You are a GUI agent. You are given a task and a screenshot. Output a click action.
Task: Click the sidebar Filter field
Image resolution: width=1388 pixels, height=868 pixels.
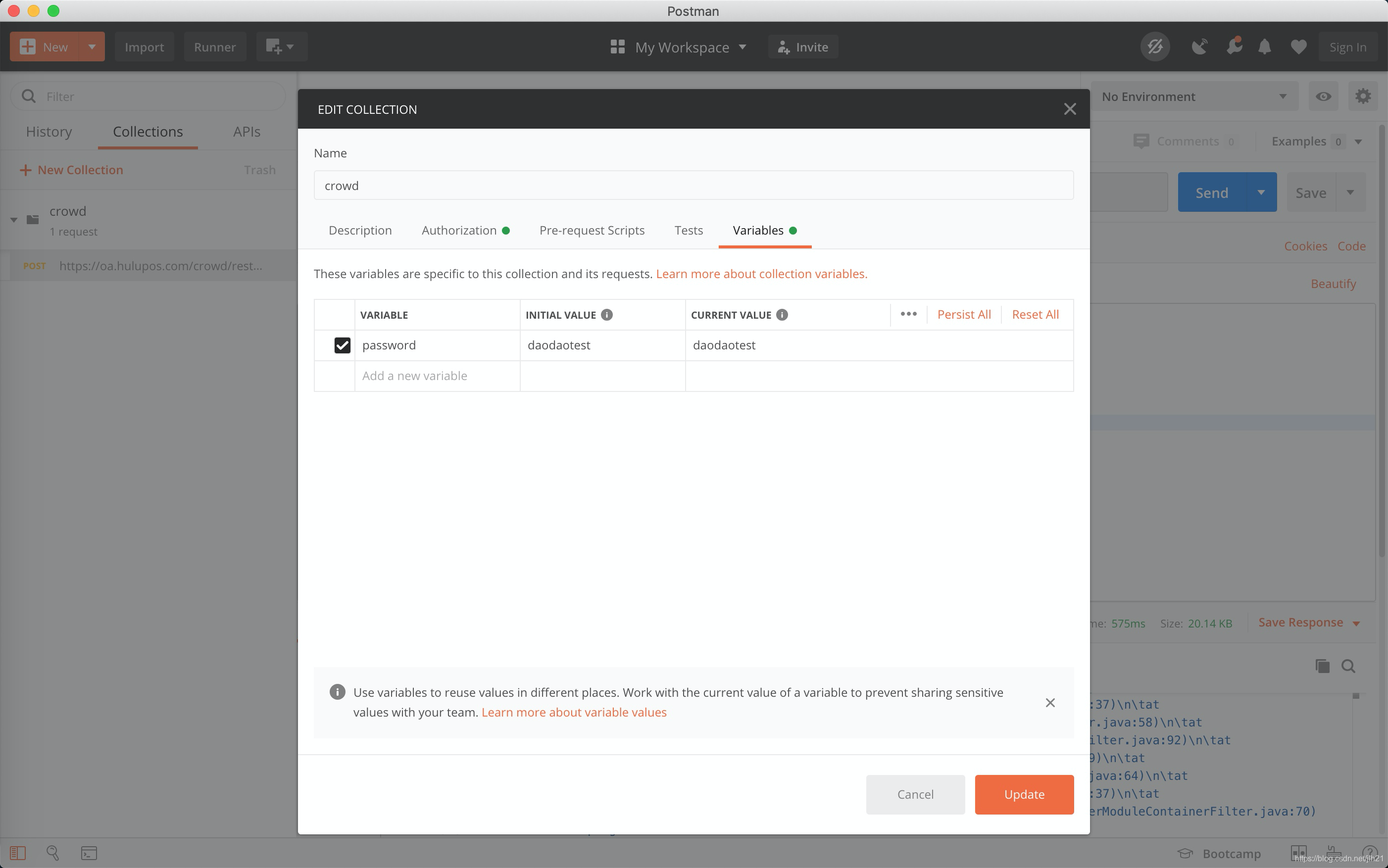[148, 96]
